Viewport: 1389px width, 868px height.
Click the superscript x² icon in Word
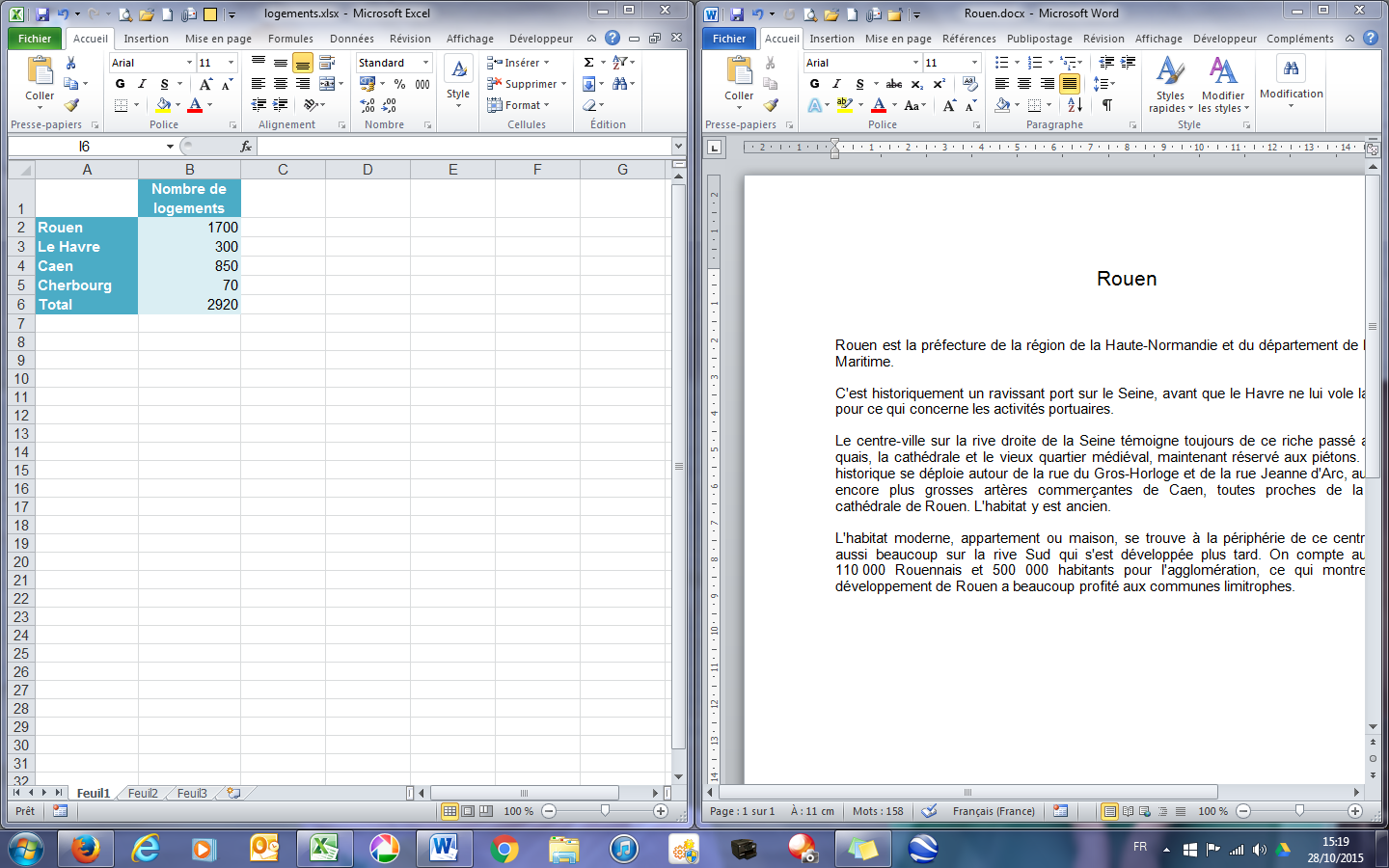point(940,82)
